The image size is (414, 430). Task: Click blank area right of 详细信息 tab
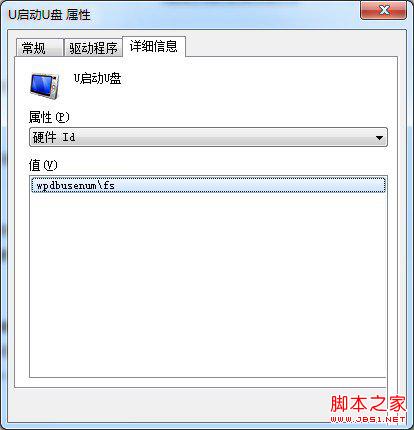pos(290,46)
